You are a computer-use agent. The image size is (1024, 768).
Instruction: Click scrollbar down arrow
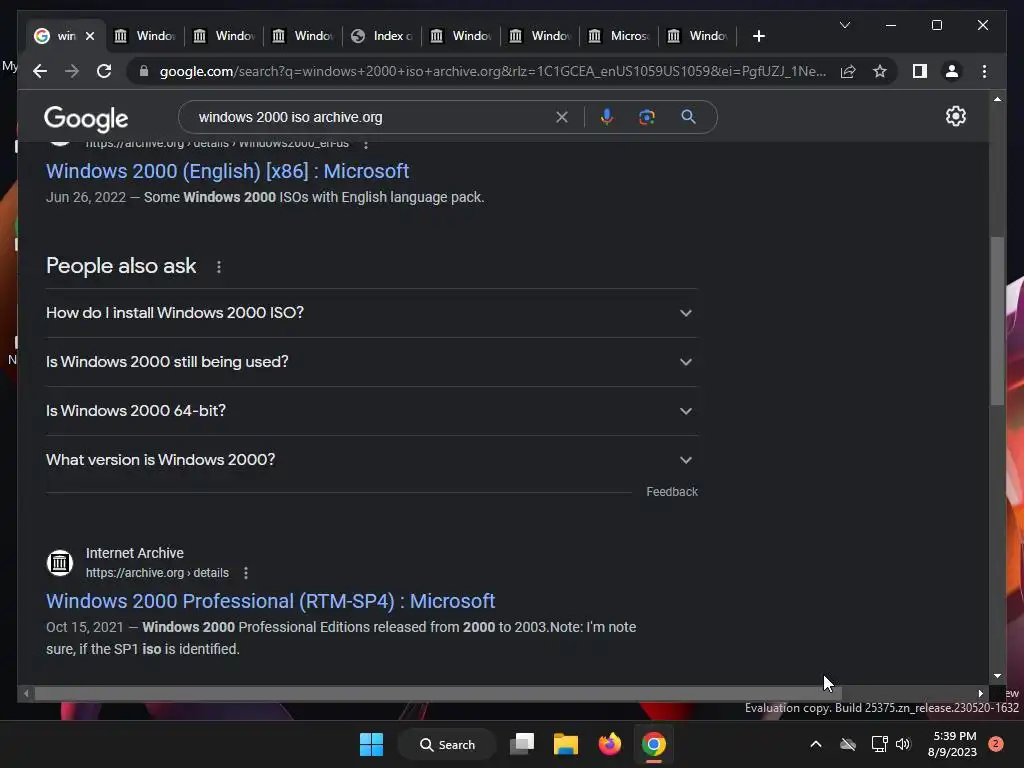[x=997, y=676]
